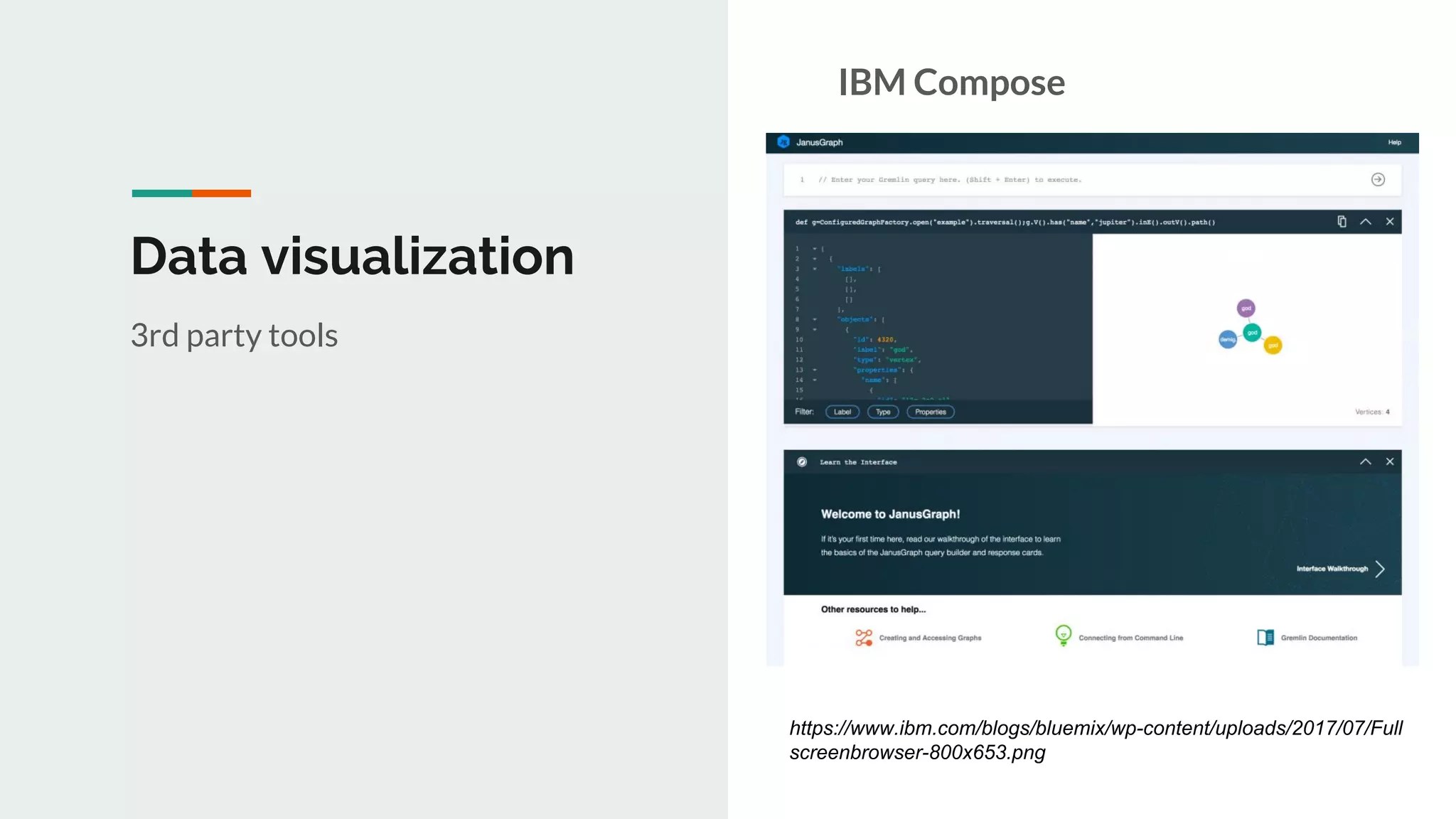Select the purple god vertex node
Image resolution: width=1456 pixels, height=819 pixels.
pos(1246,309)
